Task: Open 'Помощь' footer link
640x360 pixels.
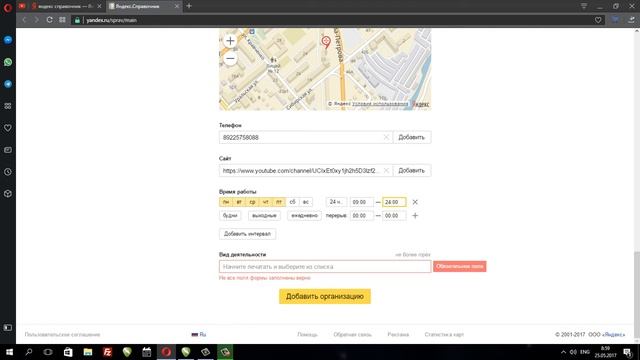Action: click(307, 334)
